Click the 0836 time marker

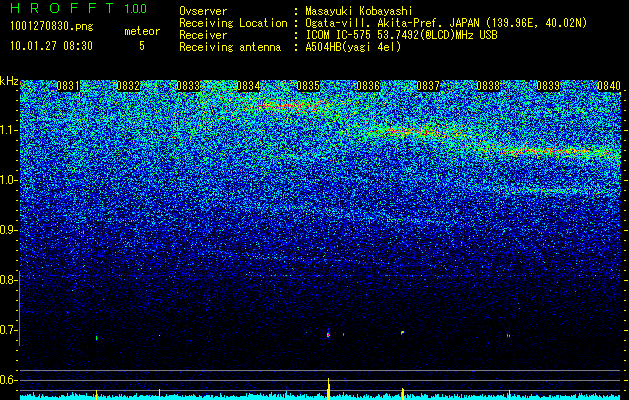[368, 86]
